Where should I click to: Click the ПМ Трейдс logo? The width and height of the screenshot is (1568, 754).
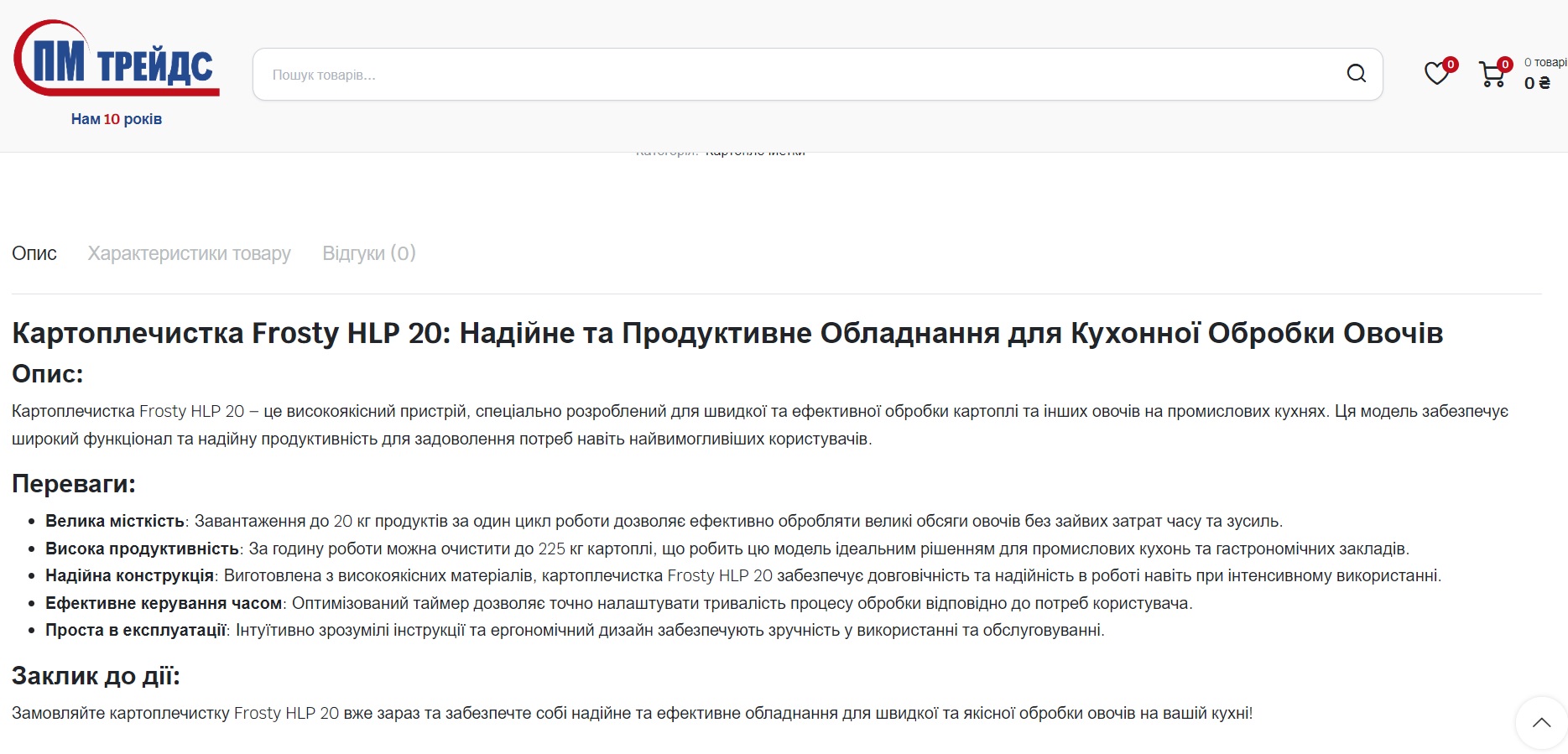(117, 59)
